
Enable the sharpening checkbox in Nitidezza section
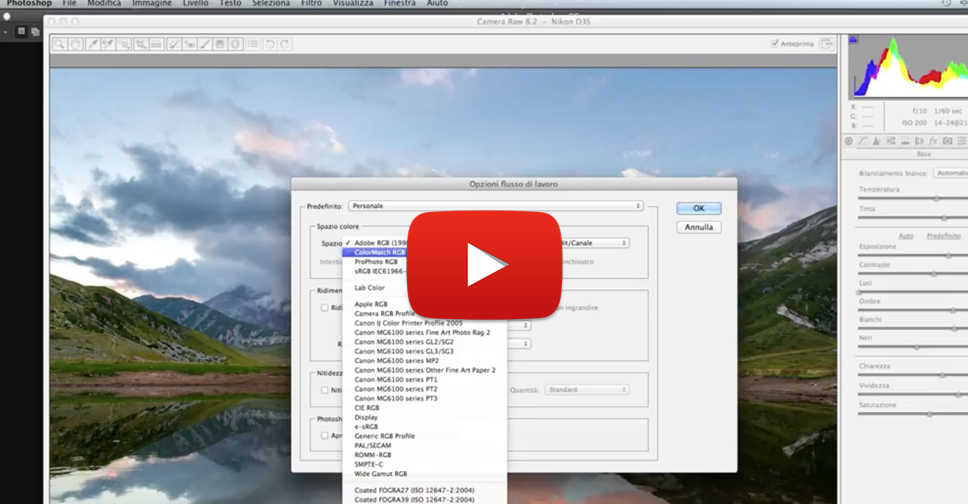click(x=325, y=390)
